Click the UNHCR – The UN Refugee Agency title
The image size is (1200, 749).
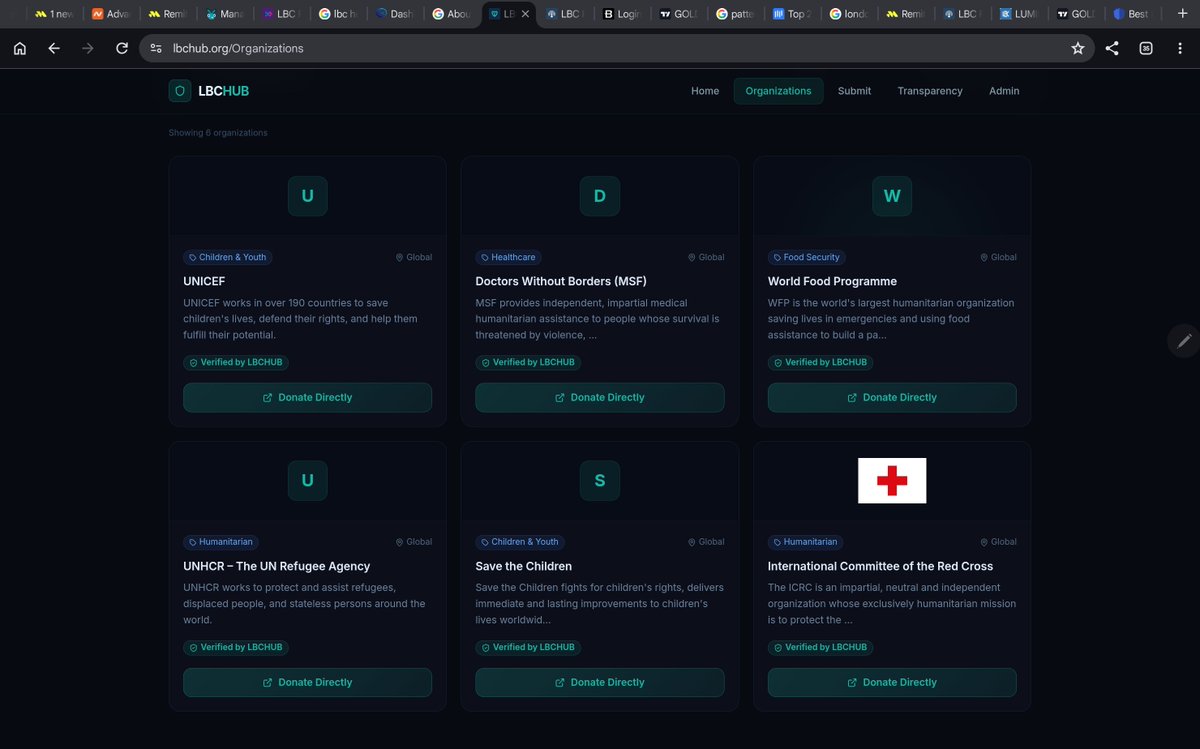tap(277, 566)
